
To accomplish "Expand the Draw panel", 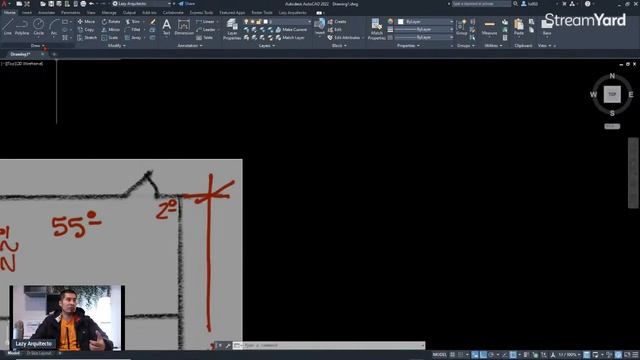I will [37, 46].
